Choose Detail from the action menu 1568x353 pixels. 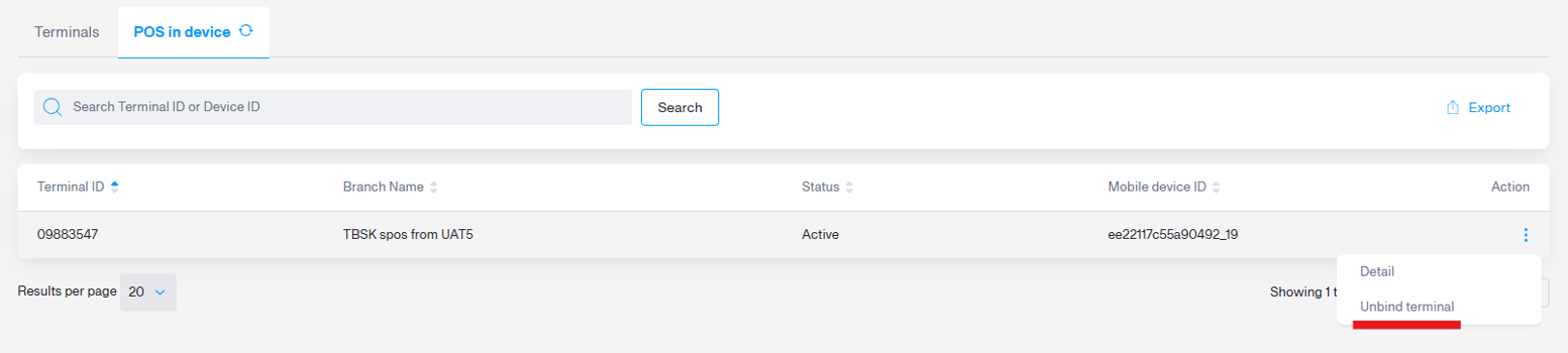pos(1377,272)
